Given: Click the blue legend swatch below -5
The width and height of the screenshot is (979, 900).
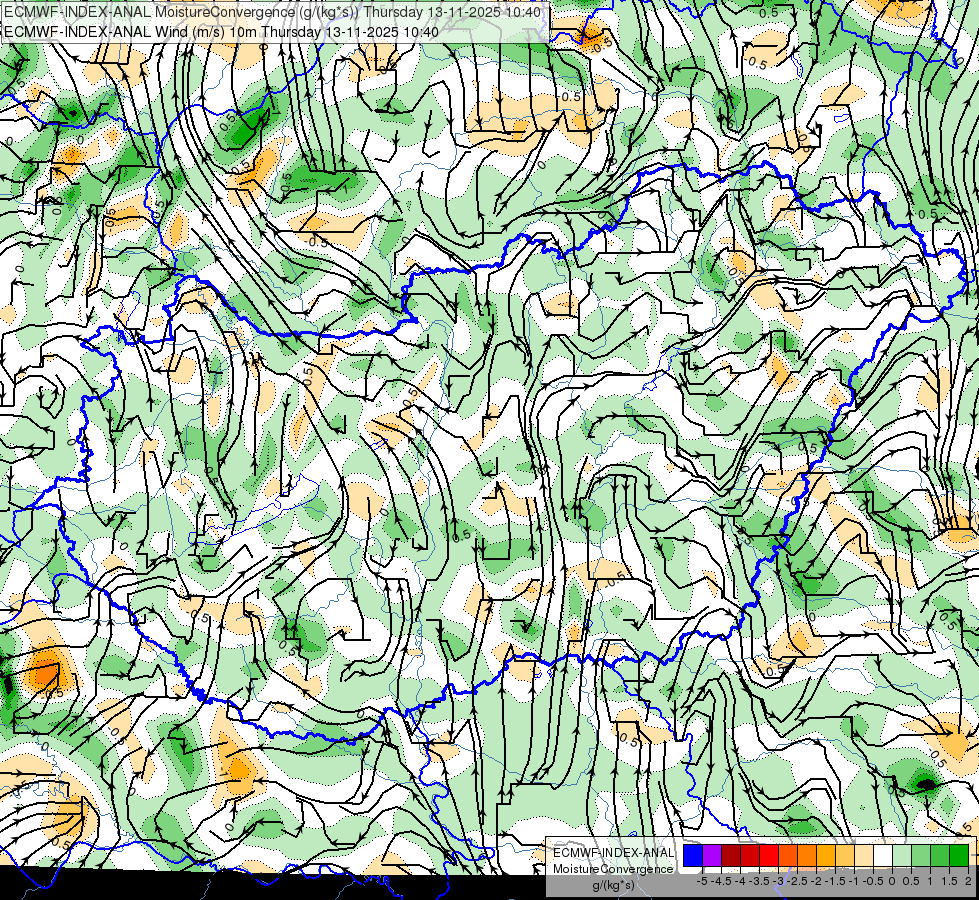Looking at the screenshot, I should coord(693,856).
